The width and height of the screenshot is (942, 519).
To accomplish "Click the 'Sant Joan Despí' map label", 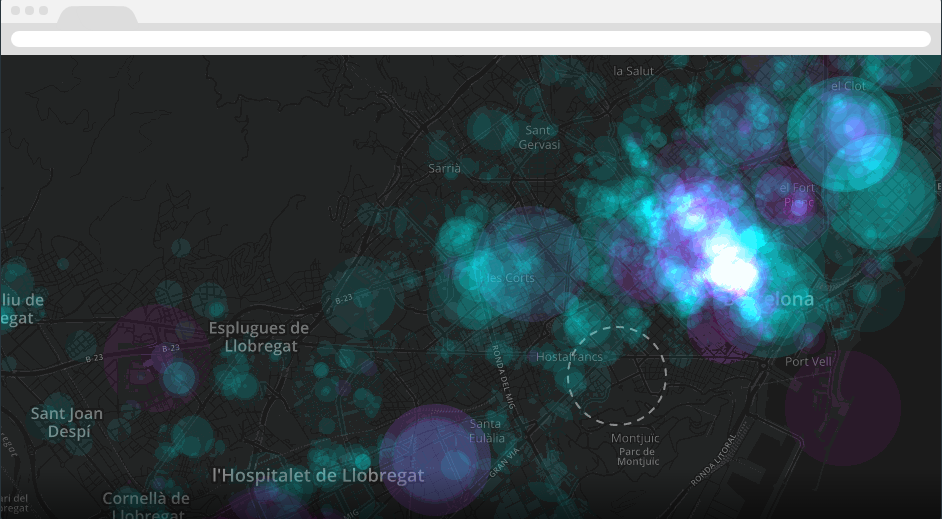I will (67, 422).
